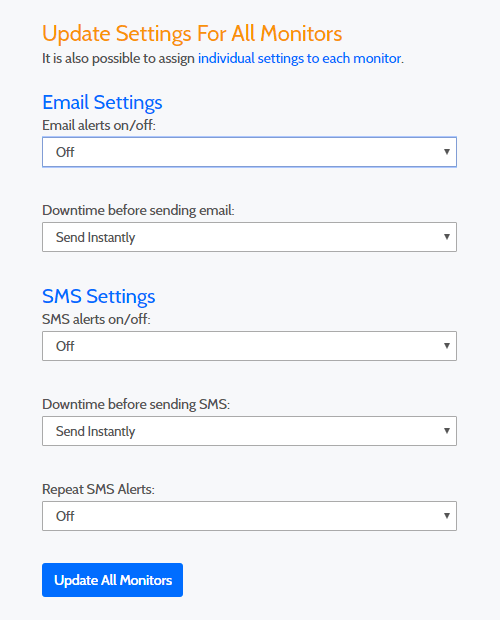Click the SMS Settings heading
Image resolution: width=500 pixels, height=620 pixels.
[x=99, y=297]
